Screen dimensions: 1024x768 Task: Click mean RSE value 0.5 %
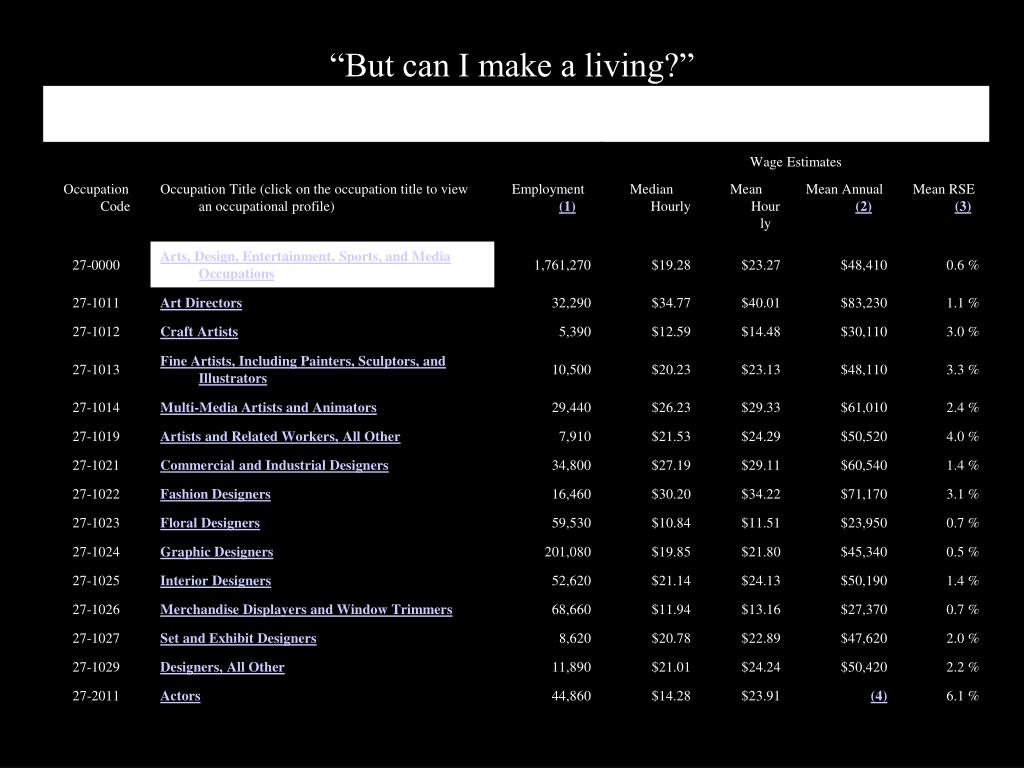pos(963,552)
